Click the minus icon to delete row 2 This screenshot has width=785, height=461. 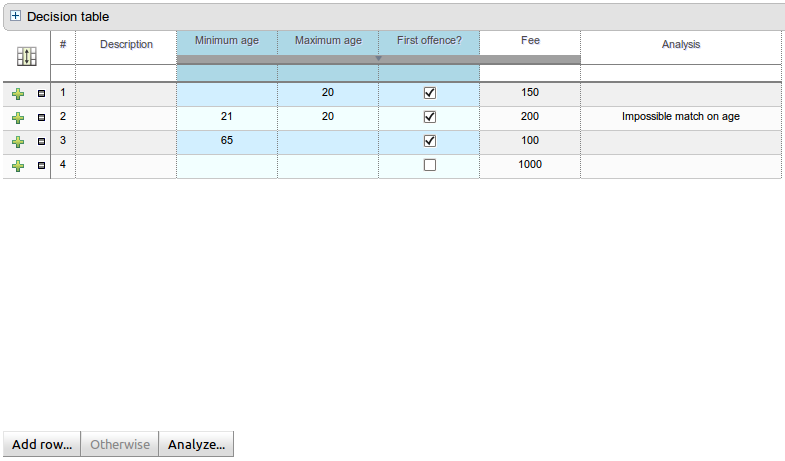click(x=41, y=118)
